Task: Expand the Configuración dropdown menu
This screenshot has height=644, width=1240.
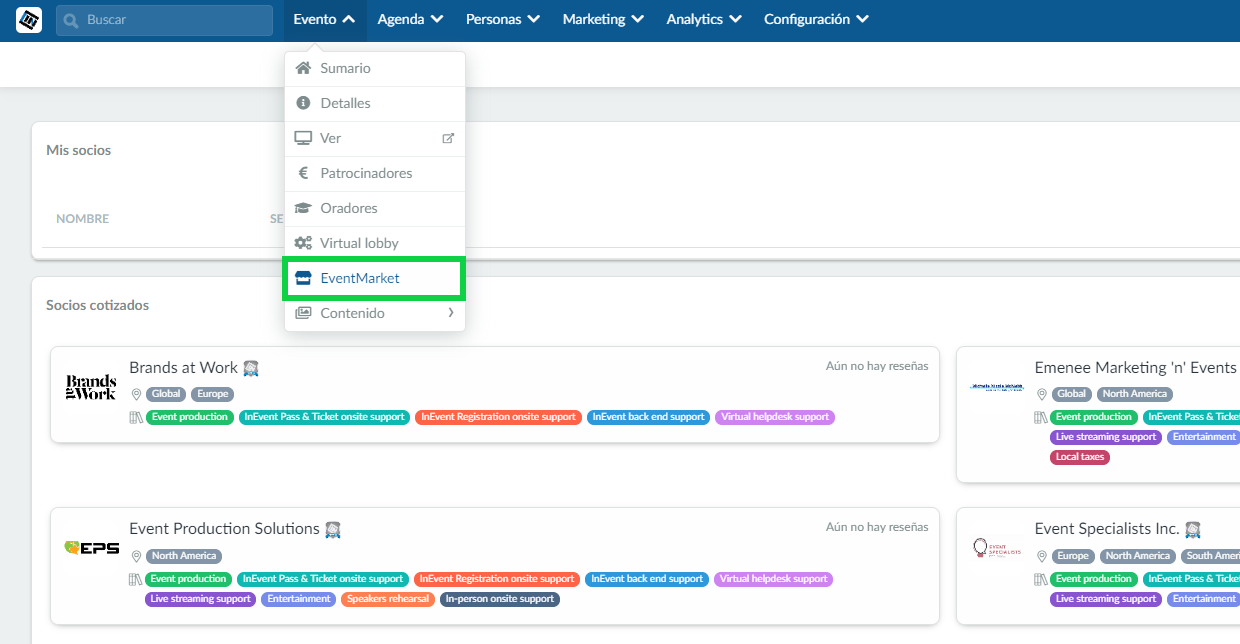Action: (x=816, y=19)
